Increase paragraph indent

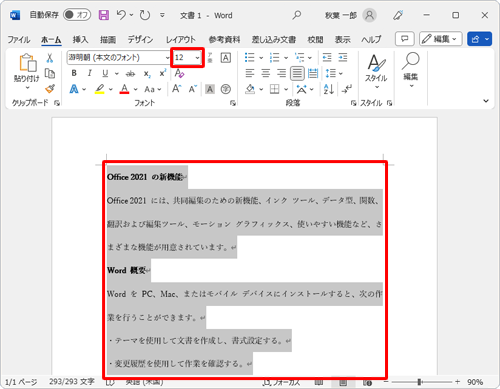343,58
